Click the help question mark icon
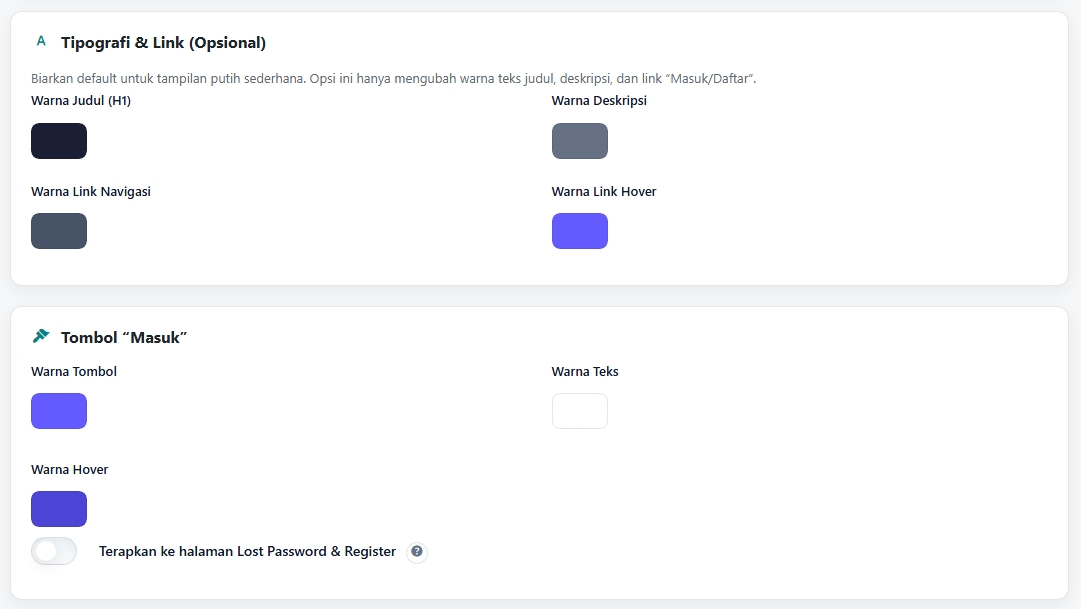Screen dimensions: 1081x609 click(417, 552)
